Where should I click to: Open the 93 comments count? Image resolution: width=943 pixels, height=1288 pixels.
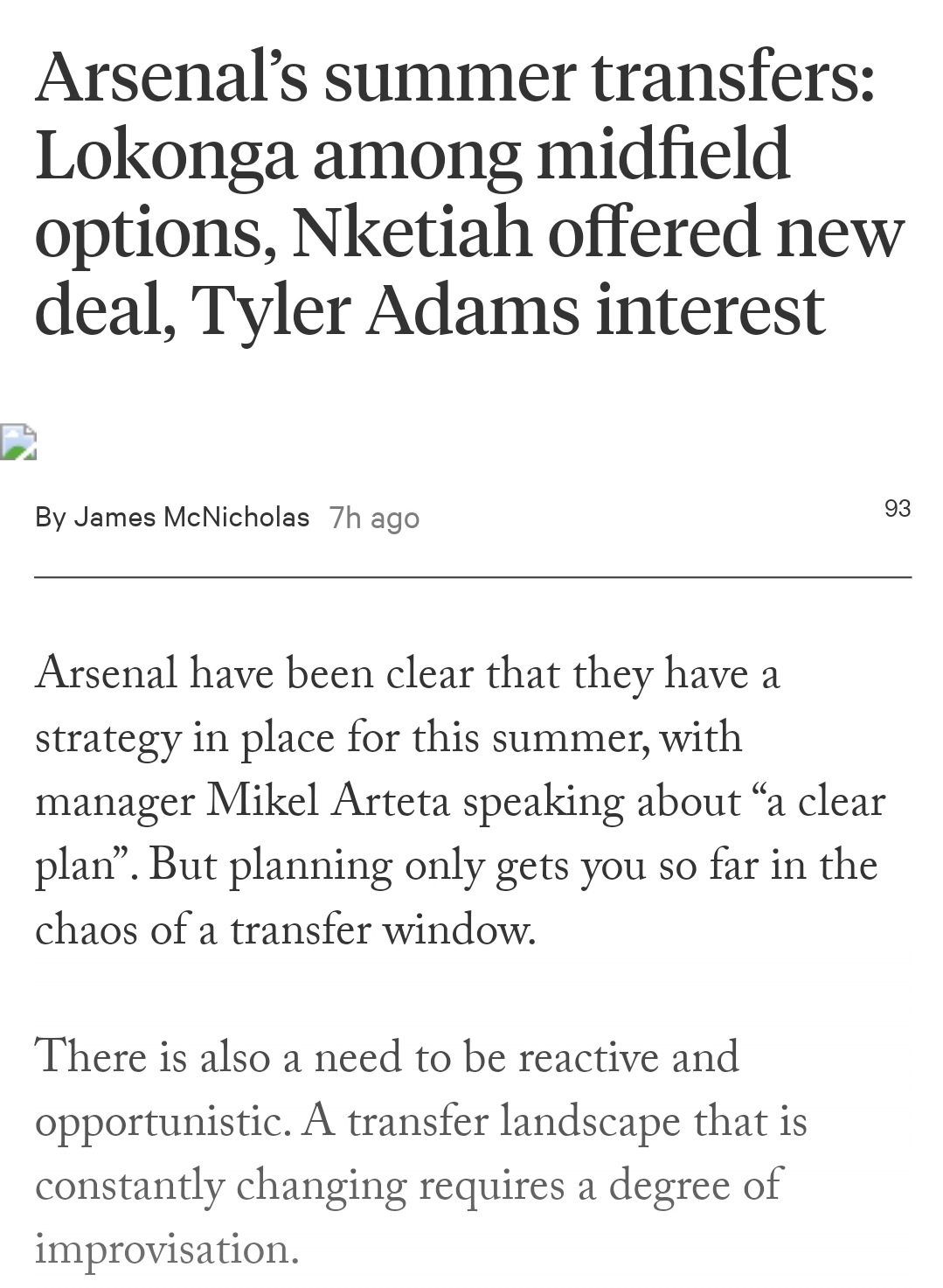(898, 508)
